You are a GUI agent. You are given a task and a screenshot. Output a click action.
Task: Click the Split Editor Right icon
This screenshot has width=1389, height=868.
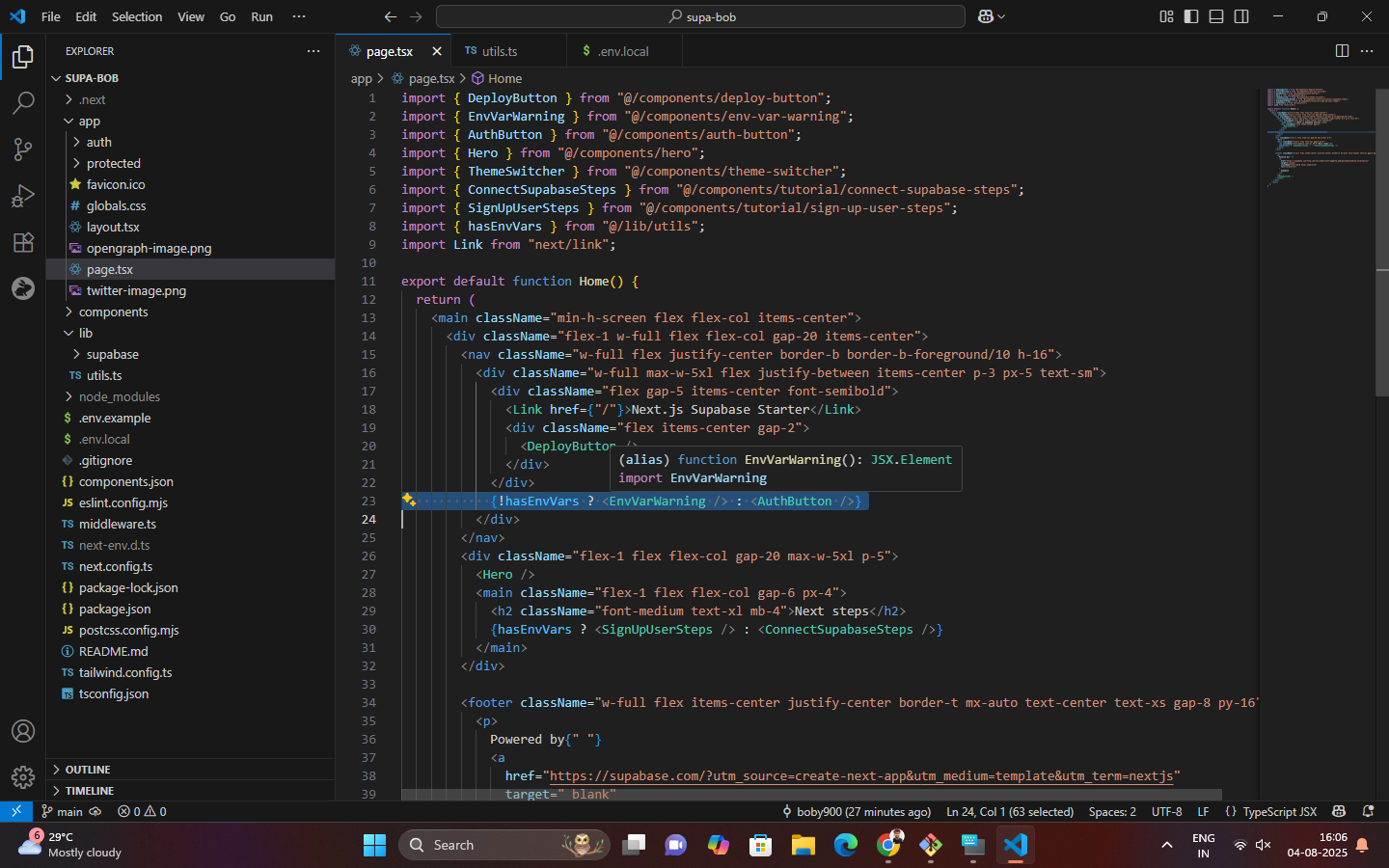tap(1342, 51)
